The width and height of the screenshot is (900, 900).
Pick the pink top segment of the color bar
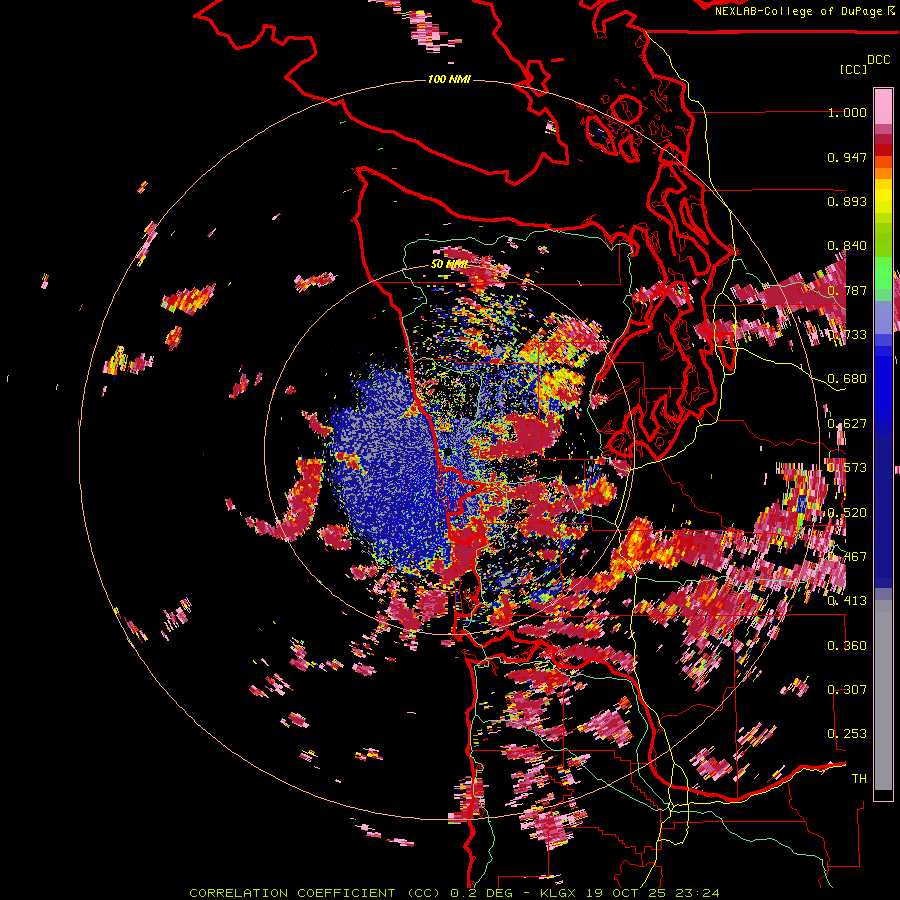[x=883, y=106]
